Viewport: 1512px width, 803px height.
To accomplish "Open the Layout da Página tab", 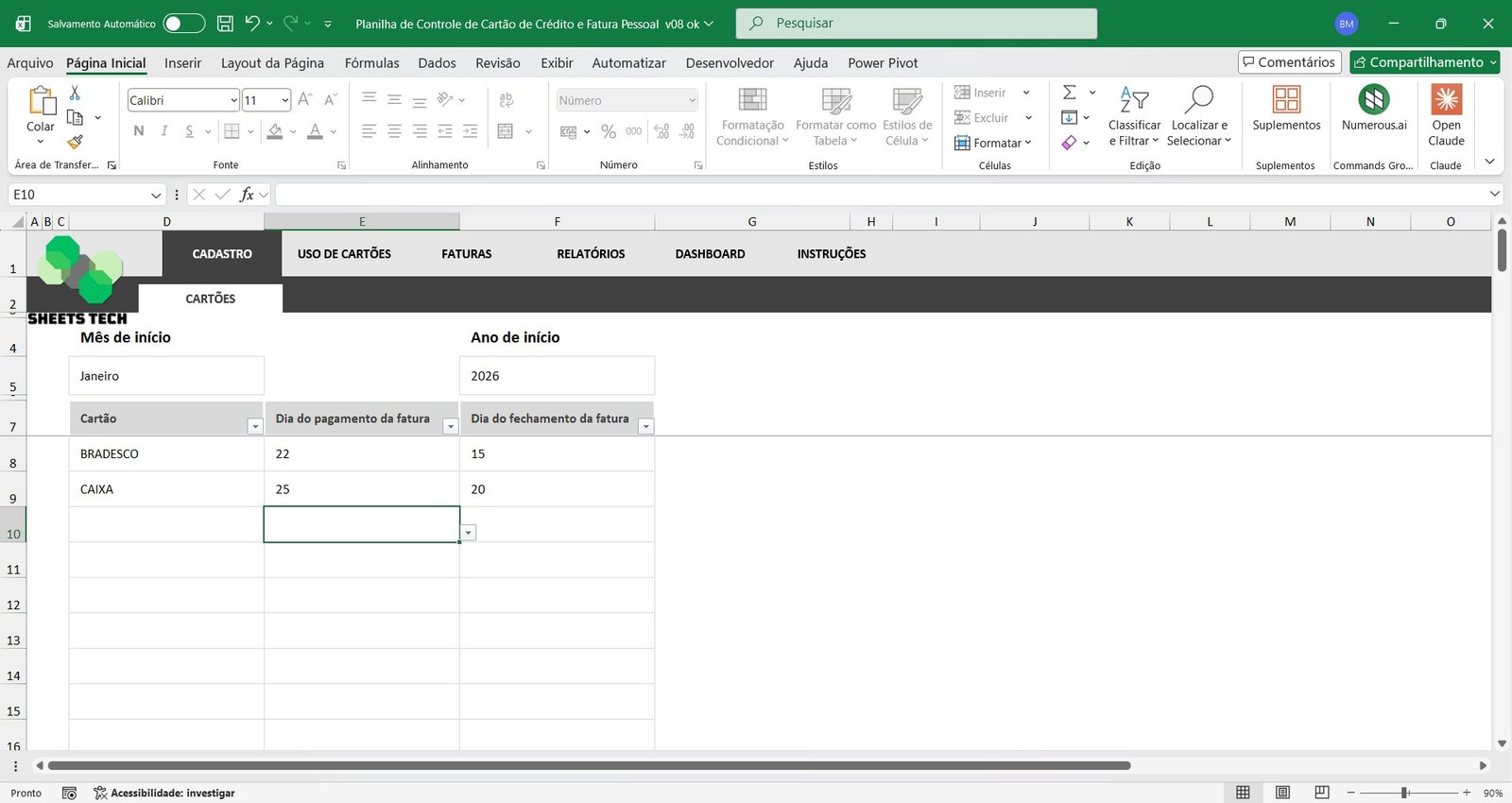I will point(272,63).
